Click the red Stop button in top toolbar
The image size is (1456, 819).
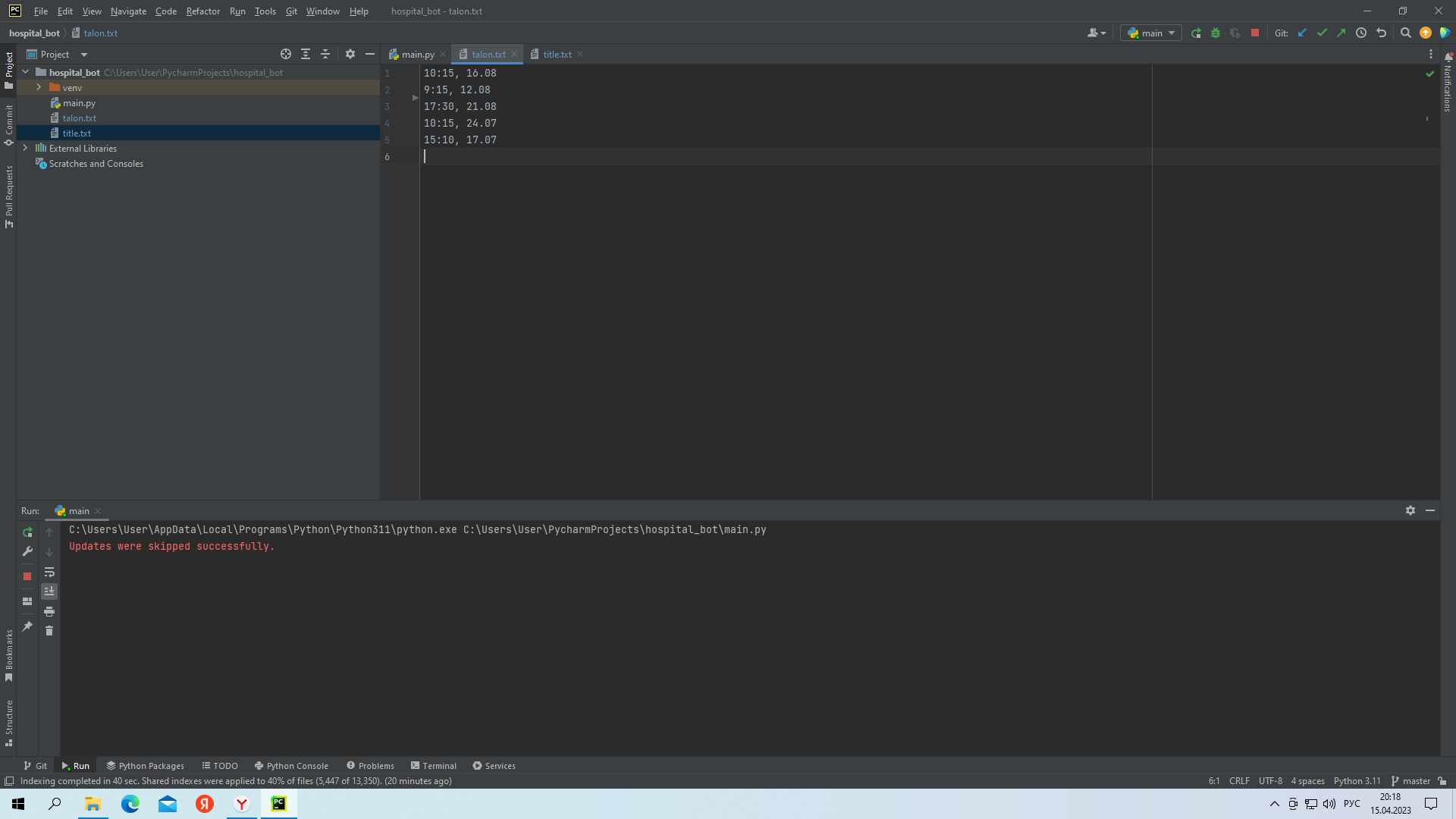pyautogui.click(x=1255, y=33)
